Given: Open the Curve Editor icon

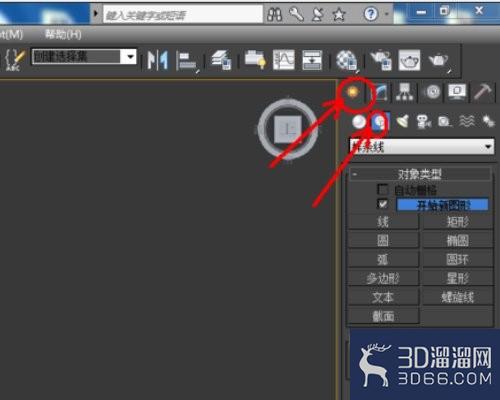Looking at the screenshot, I should (284, 60).
